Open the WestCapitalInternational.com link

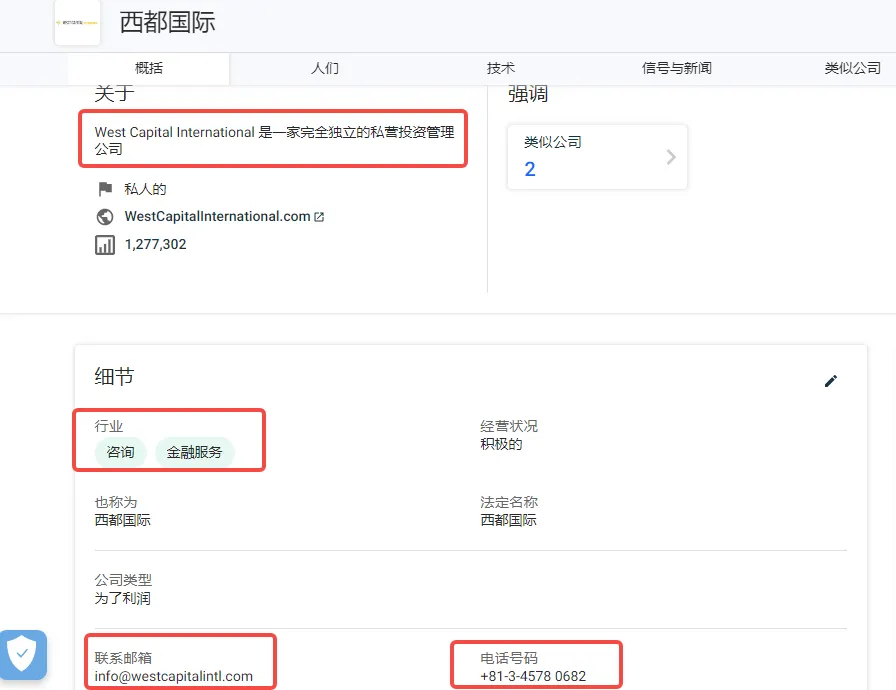tap(217, 216)
